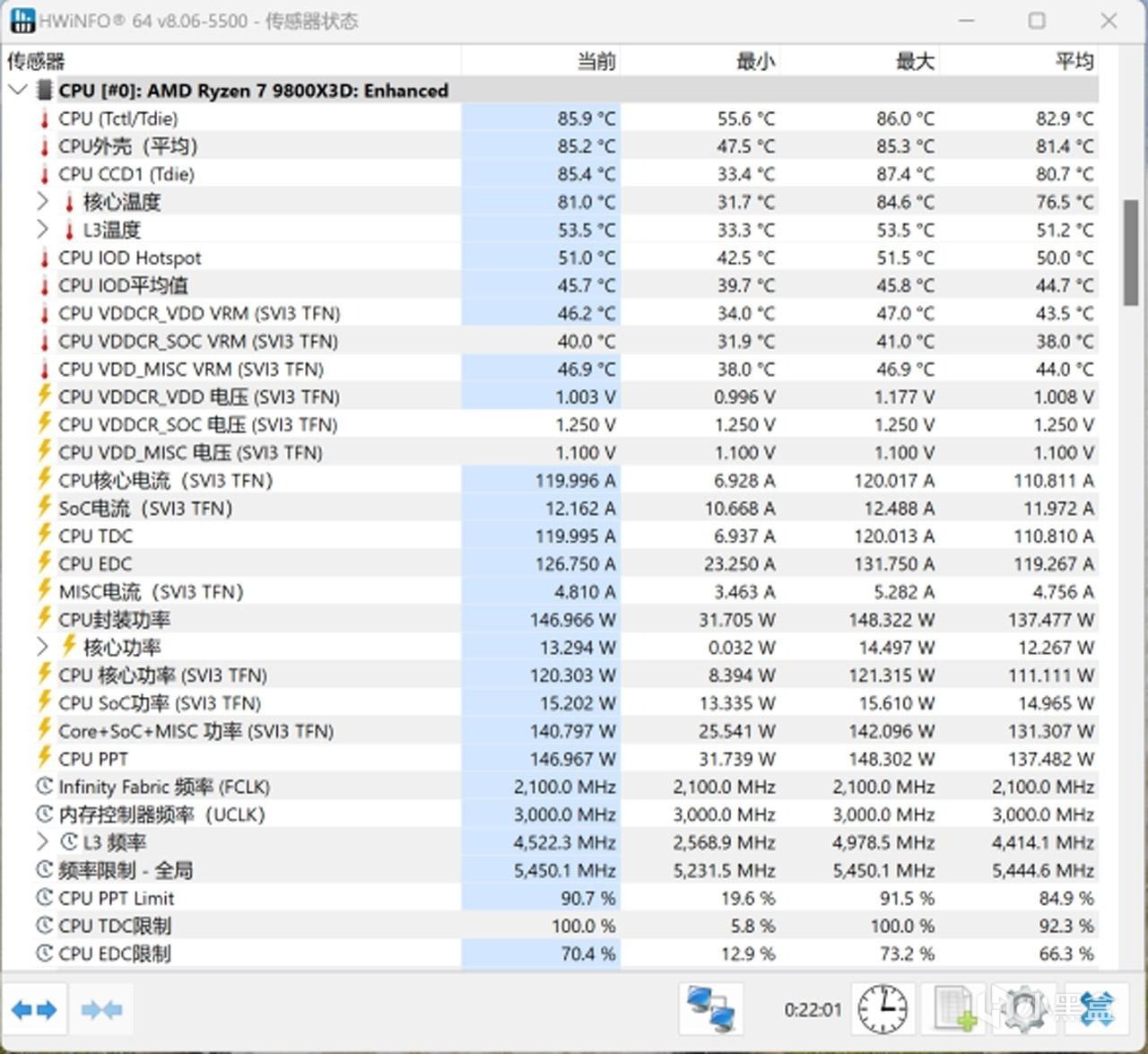Click current value 5,450.1 MHz of 频率限制

565,870
